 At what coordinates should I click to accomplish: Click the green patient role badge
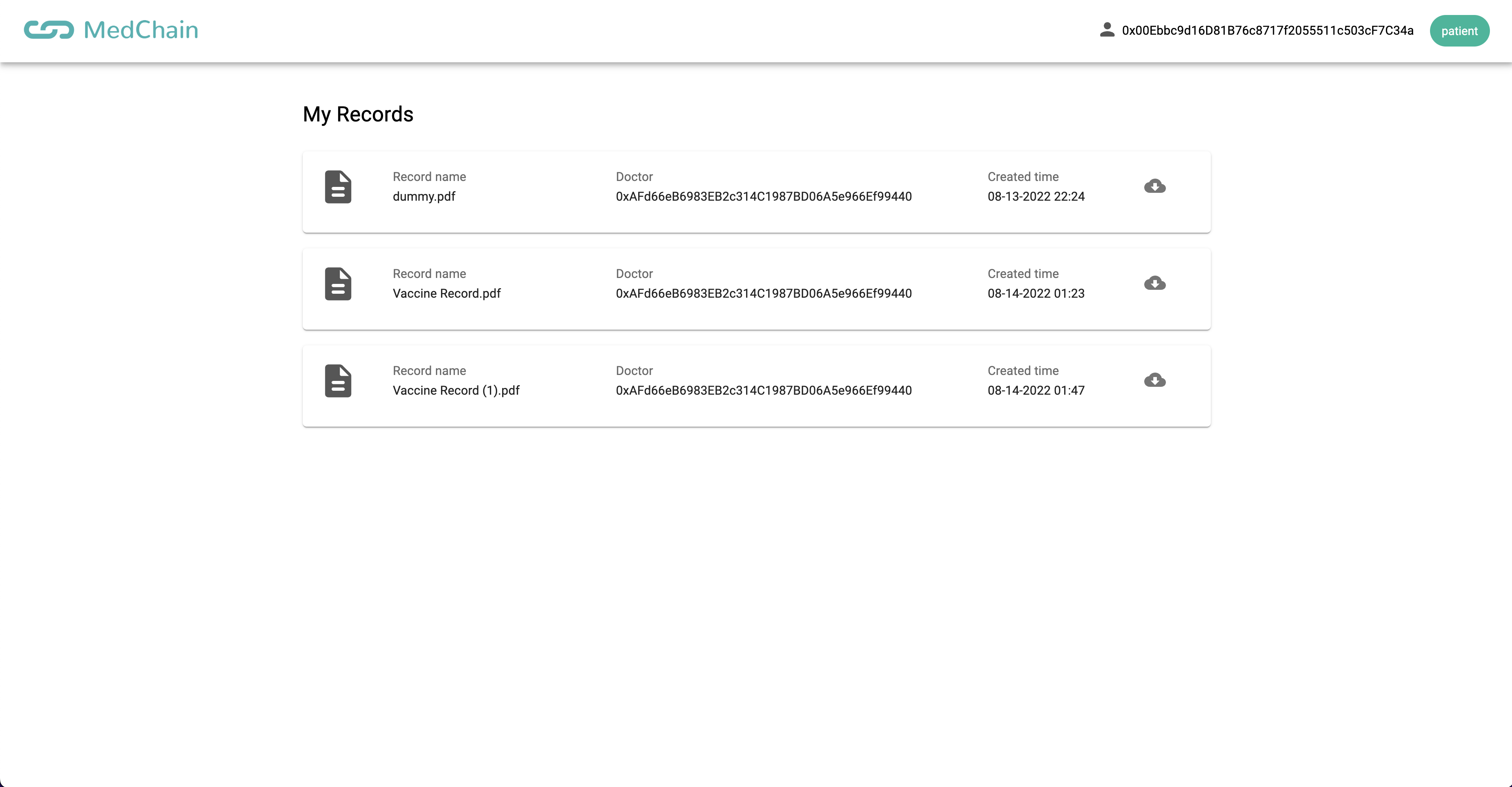point(1459,30)
